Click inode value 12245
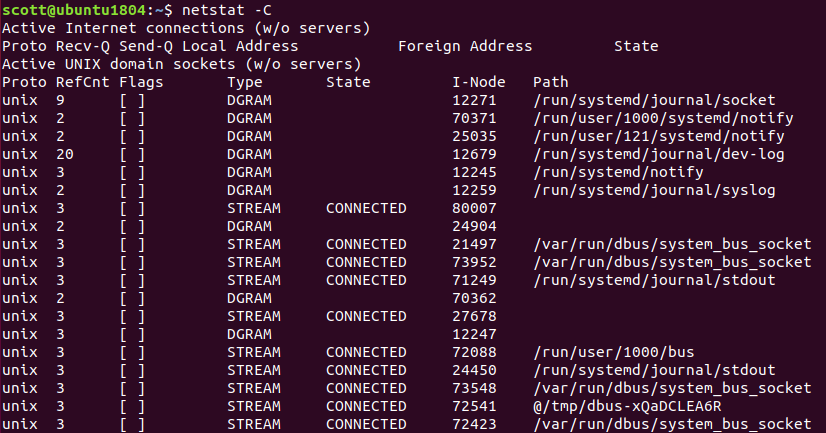Image resolution: width=826 pixels, height=433 pixels. (x=474, y=172)
